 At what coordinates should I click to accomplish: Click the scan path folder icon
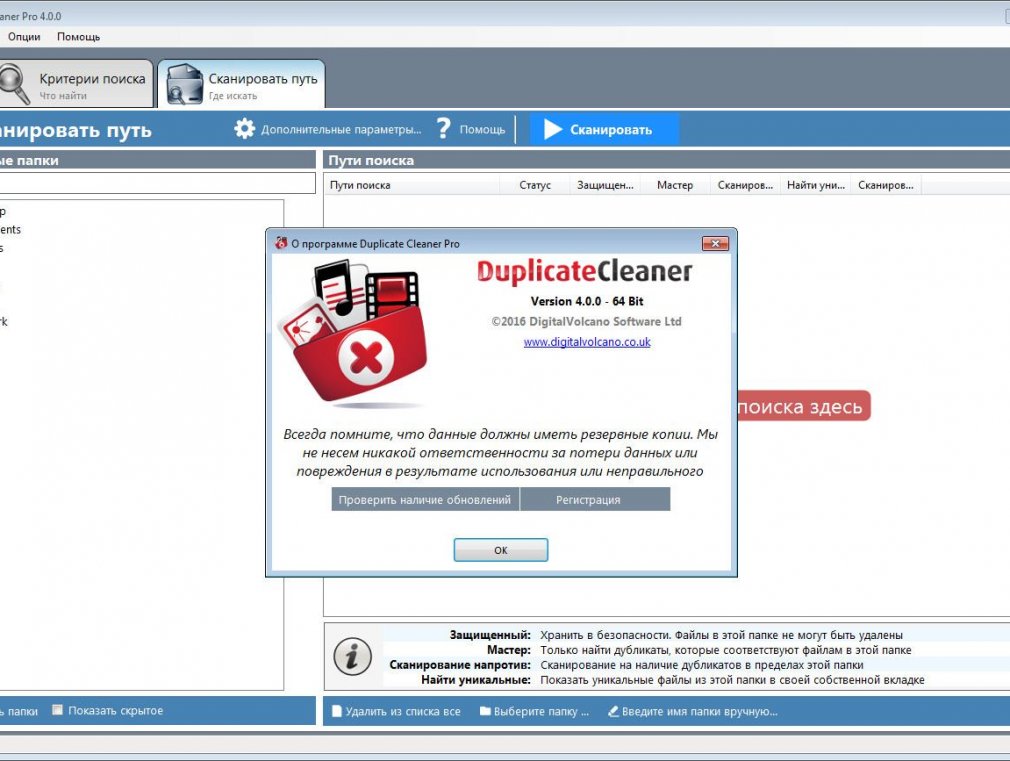[185, 84]
